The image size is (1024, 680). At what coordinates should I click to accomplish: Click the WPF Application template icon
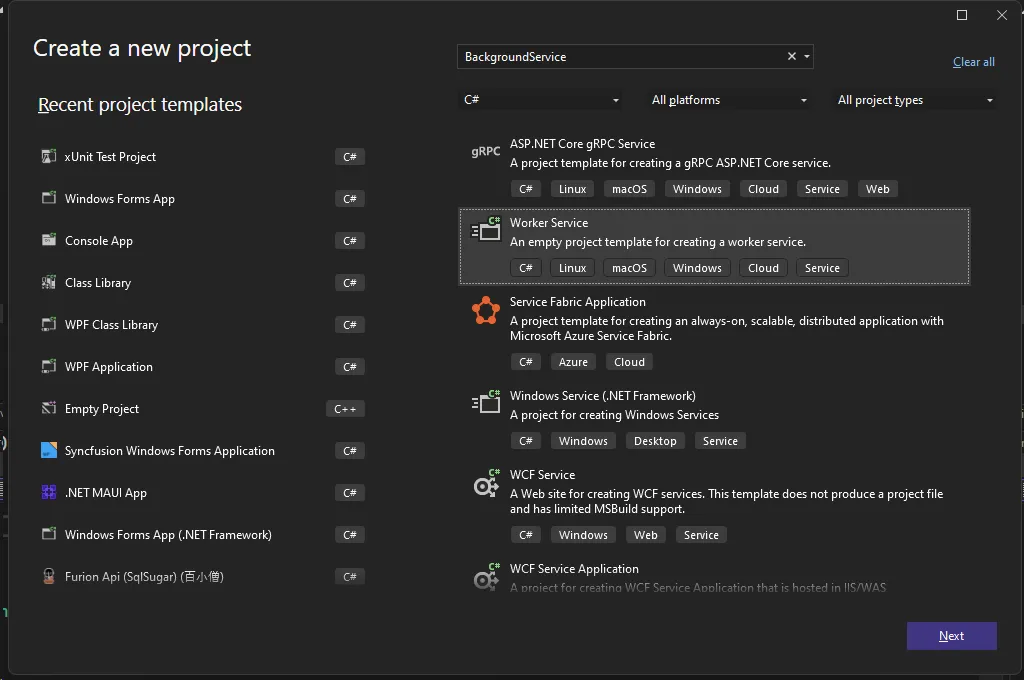coord(49,366)
